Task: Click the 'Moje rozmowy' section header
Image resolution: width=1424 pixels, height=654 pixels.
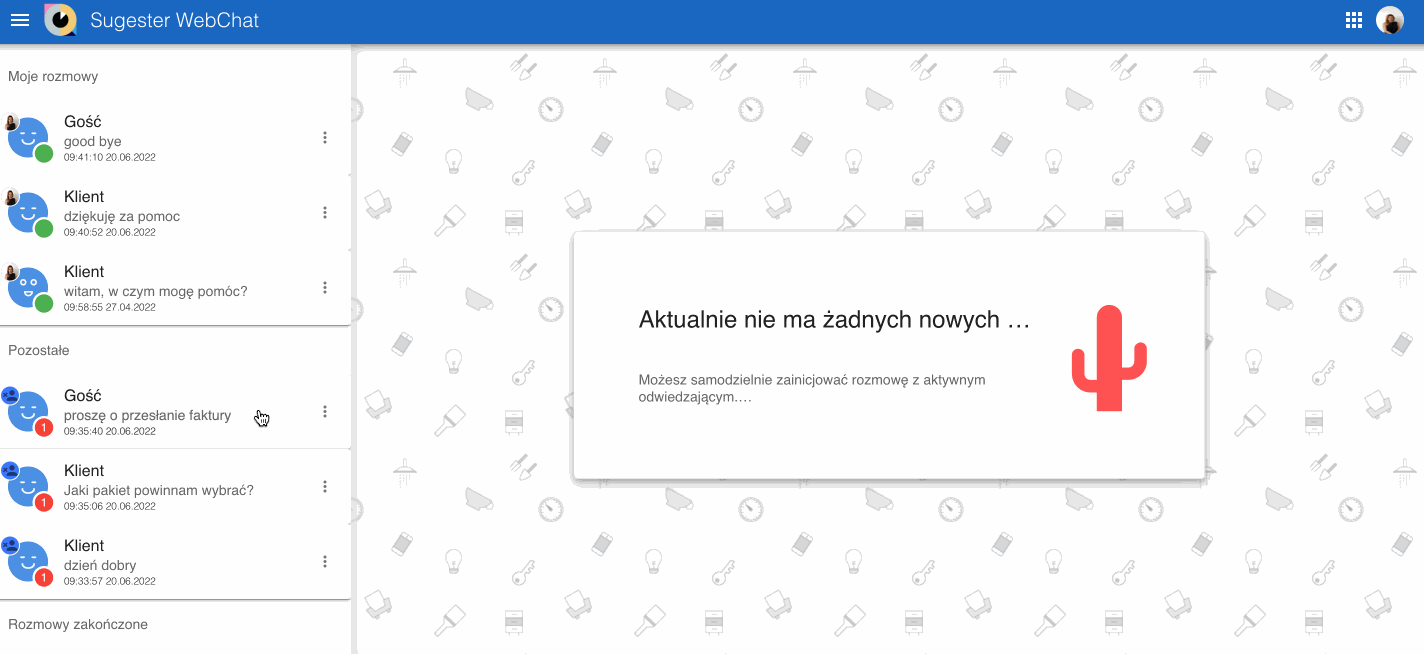Action: (53, 76)
